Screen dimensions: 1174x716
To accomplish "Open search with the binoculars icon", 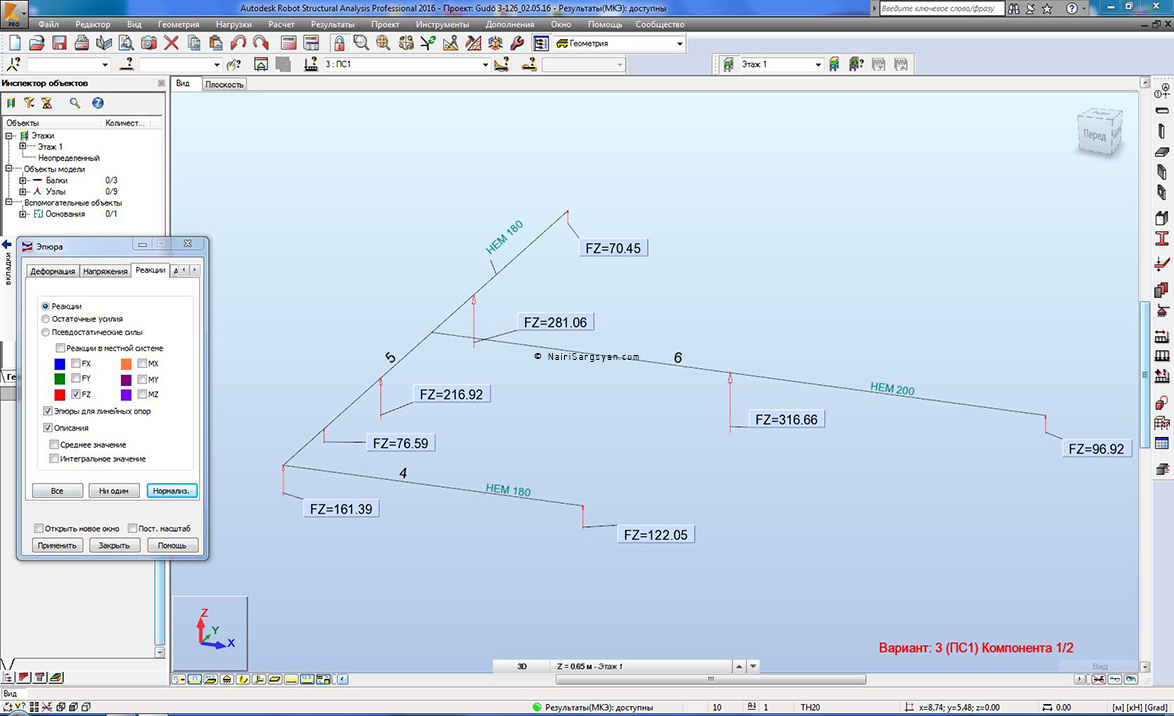I will pyautogui.click(x=1013, y=8).
